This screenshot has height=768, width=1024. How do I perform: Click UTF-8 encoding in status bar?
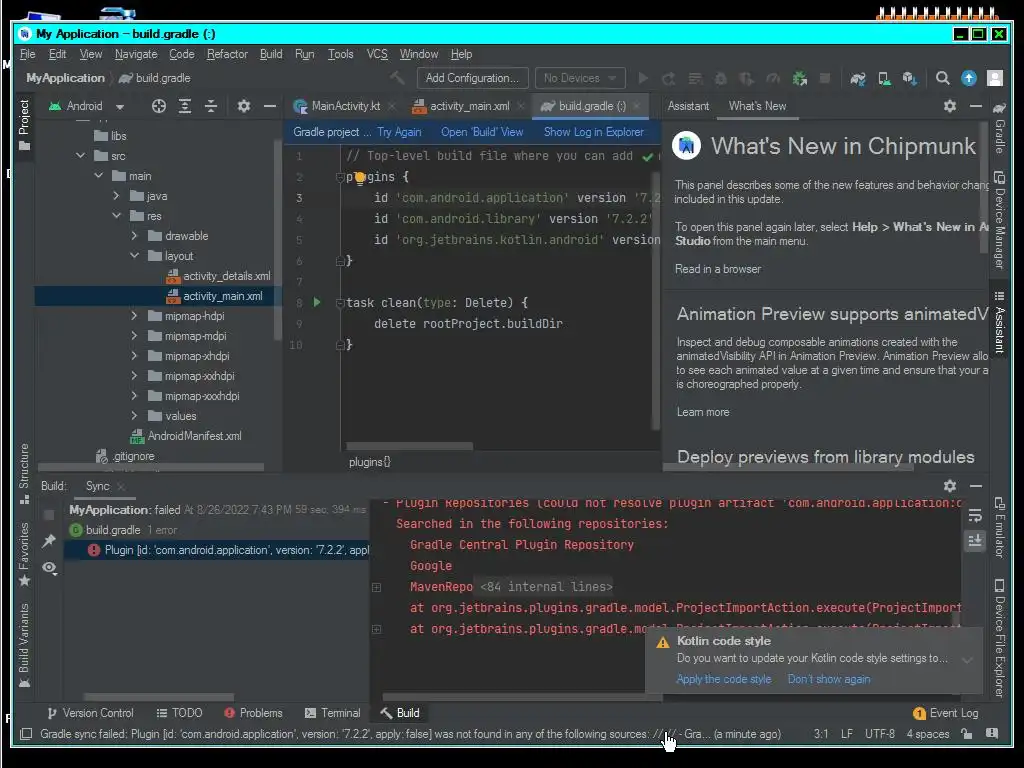pos(880,734)
